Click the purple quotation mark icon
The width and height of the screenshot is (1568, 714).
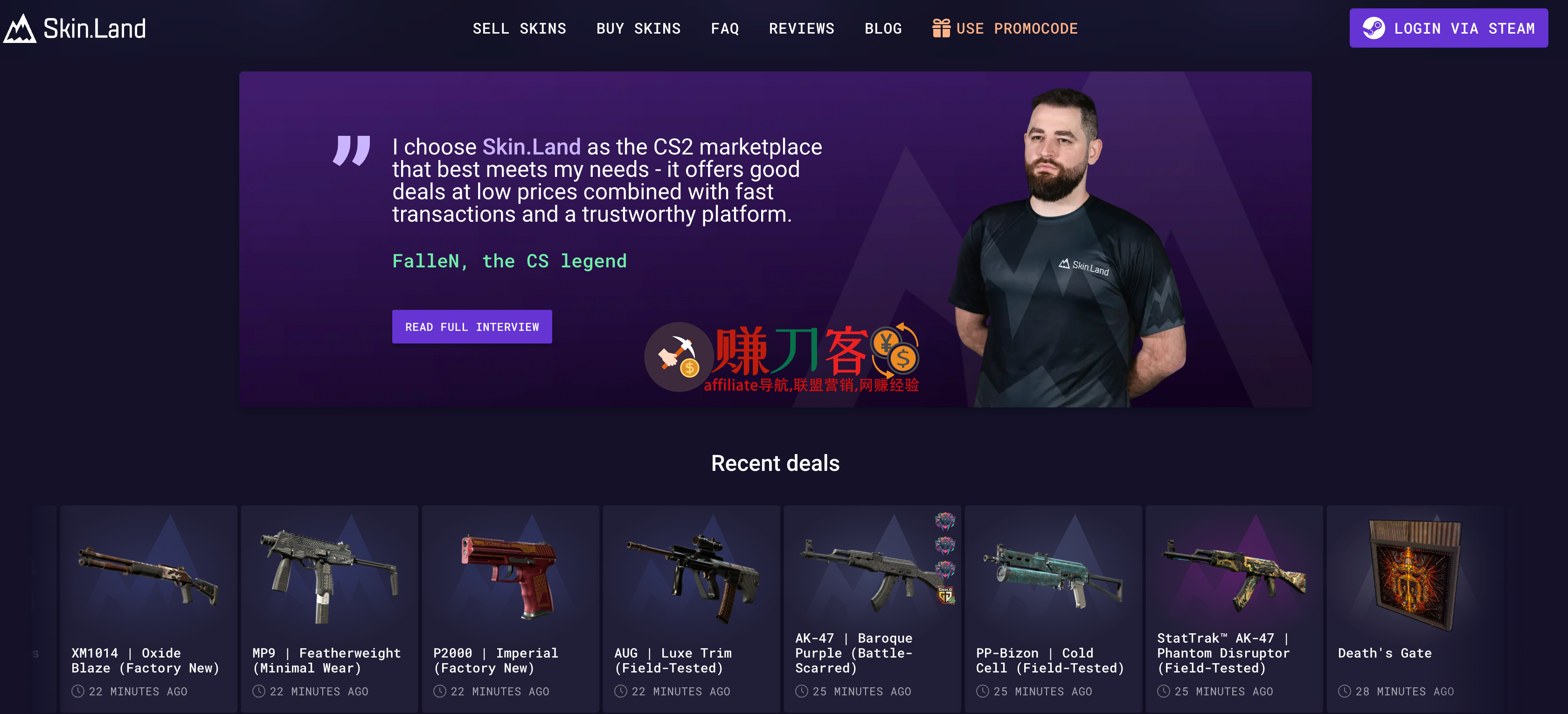(351, 150)
